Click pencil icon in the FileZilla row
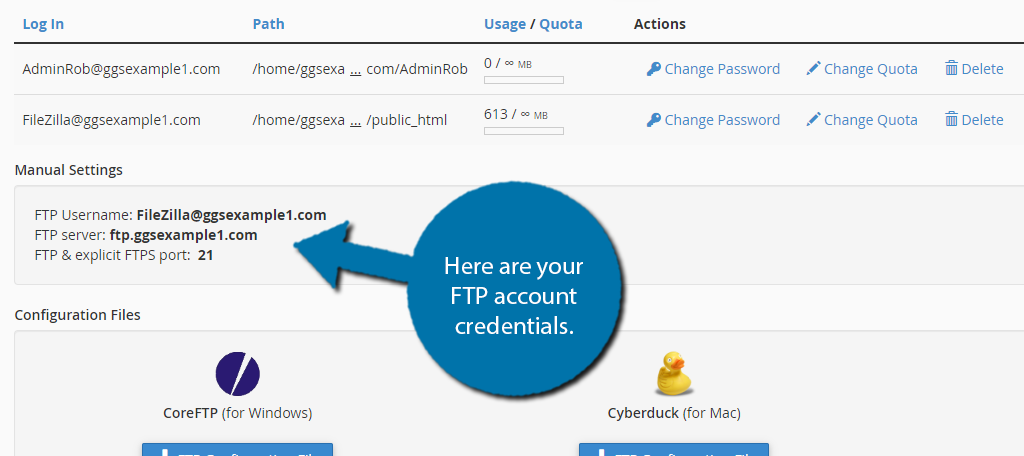Screen dimensions: 1024x456 pos(814,120)
